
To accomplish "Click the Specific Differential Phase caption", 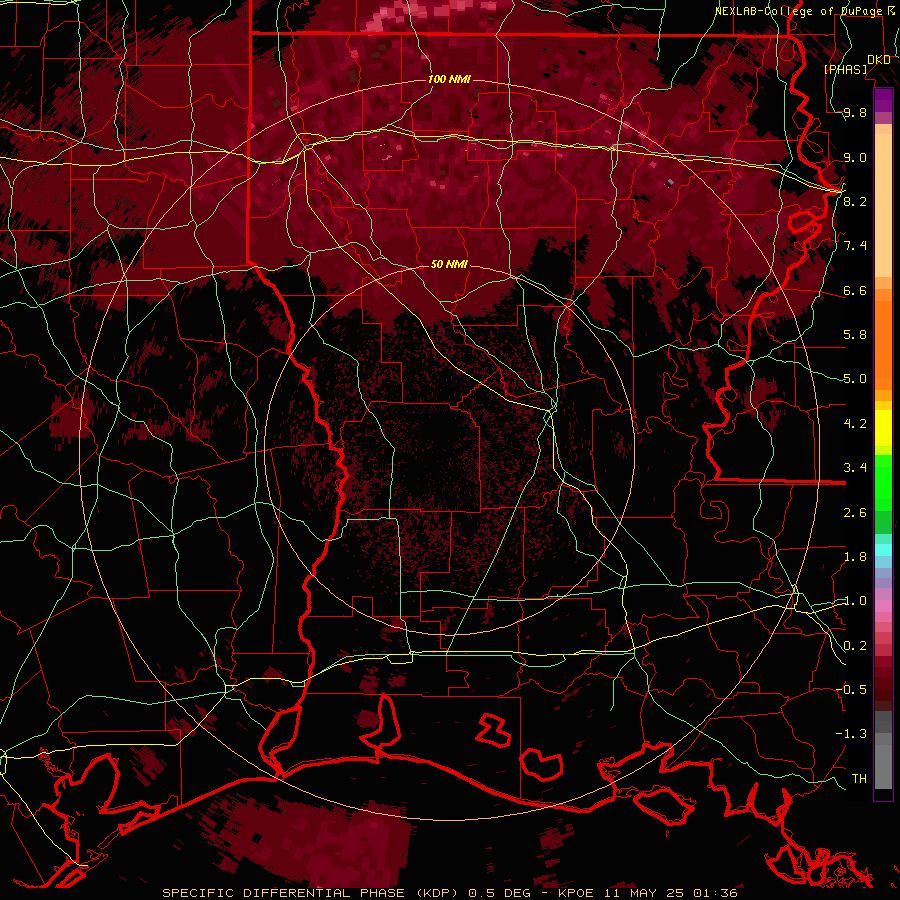I will coord(449,893).
